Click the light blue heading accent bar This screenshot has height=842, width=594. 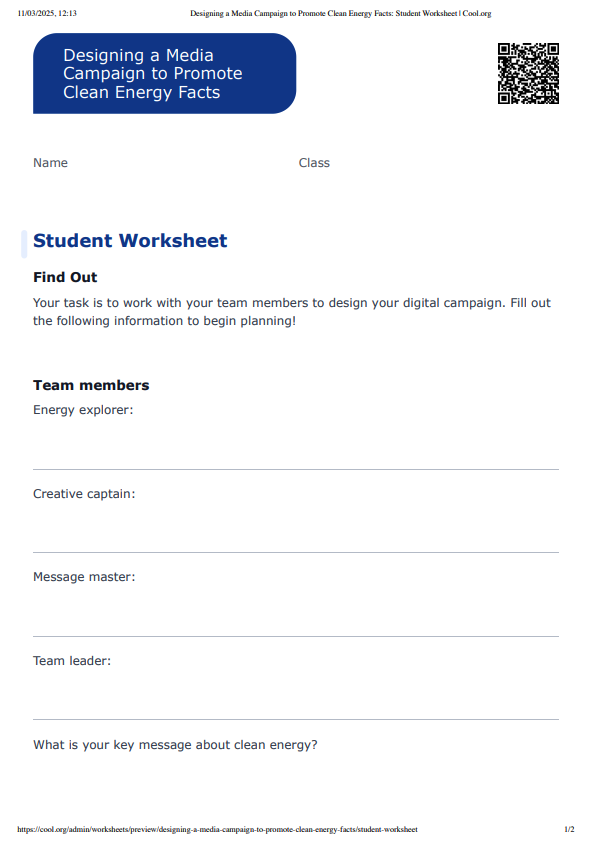(x=24, y=244)
